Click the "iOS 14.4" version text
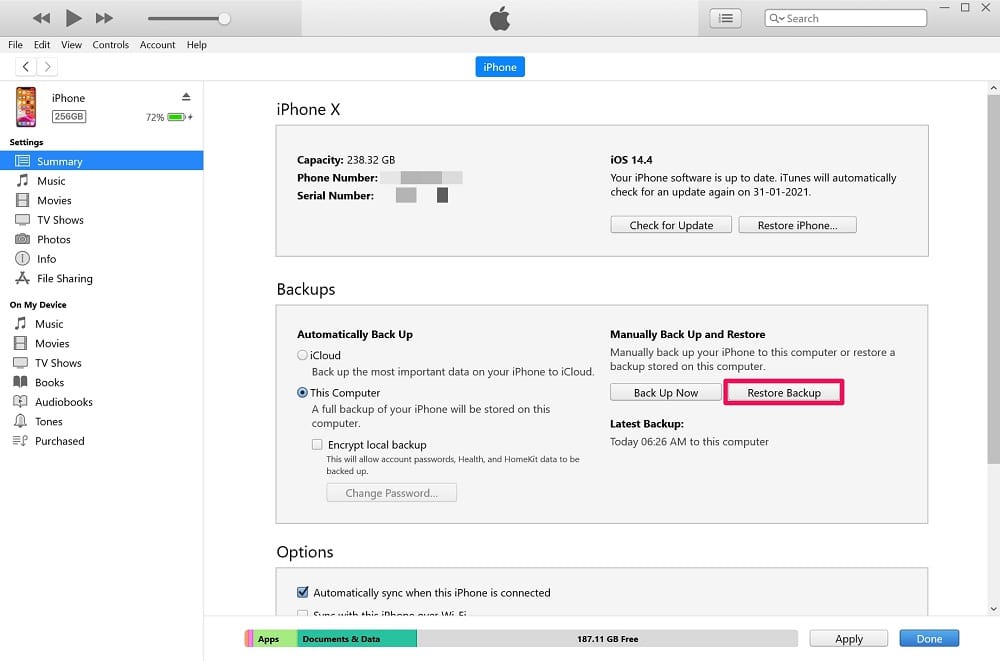1000x661 pixels. 631,160
